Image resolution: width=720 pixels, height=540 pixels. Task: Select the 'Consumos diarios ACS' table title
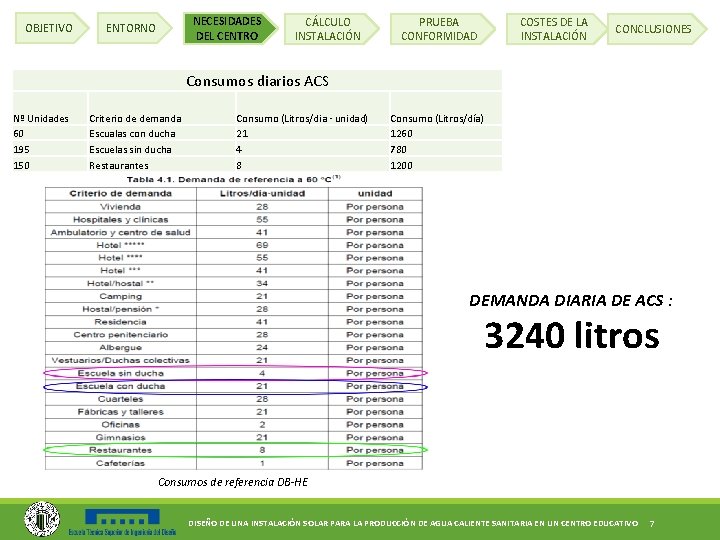pos(257,81)
